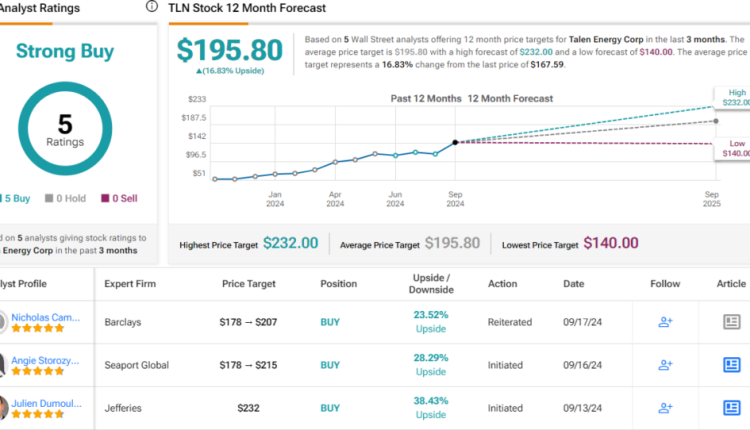Open the Jefferies rating article icon
Viewport: 750px width, 430px height.
coord(733,407)
